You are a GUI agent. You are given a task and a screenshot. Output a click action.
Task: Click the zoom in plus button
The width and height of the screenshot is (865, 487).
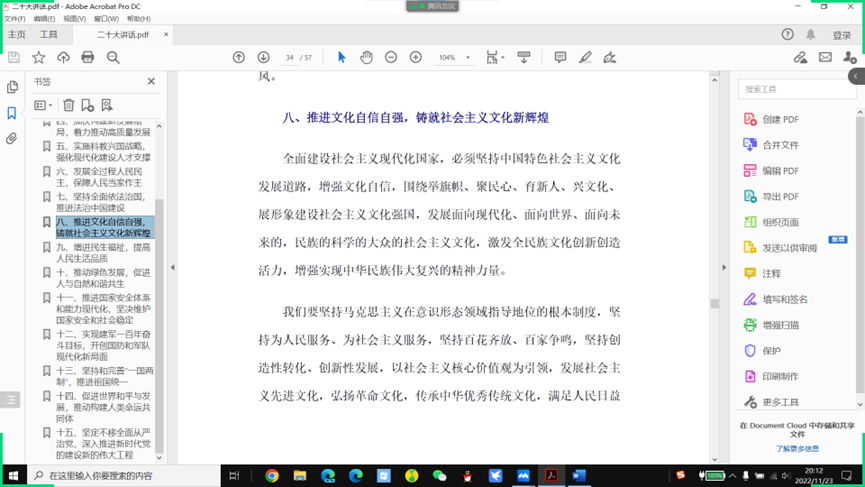coord(416,58)
